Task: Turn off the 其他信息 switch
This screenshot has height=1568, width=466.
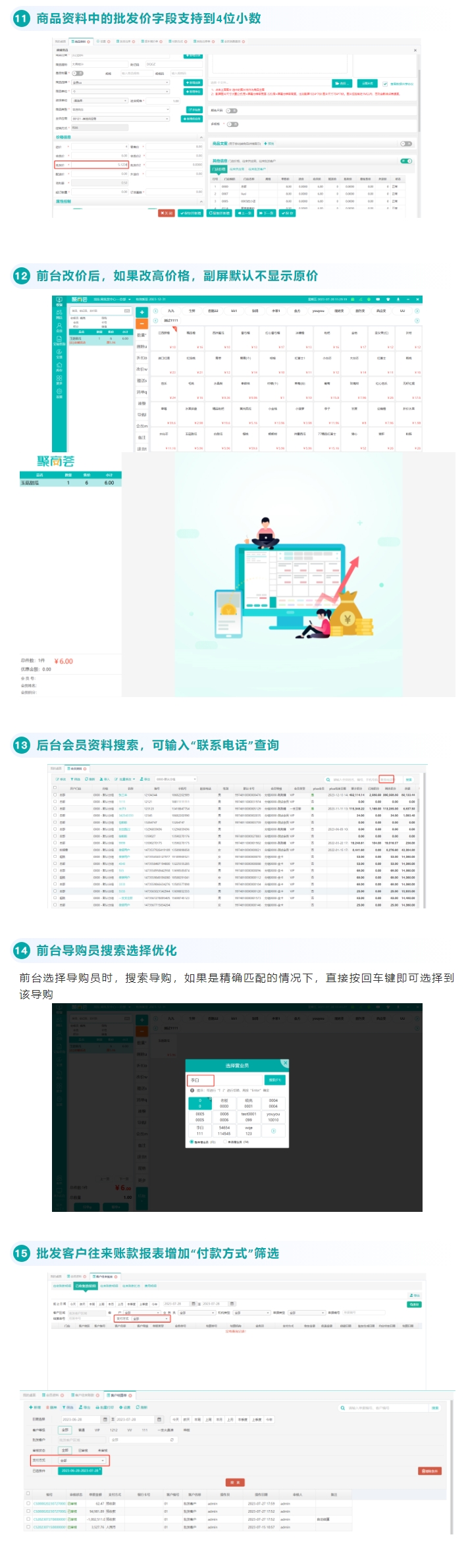Action: [x=405, y=161]
